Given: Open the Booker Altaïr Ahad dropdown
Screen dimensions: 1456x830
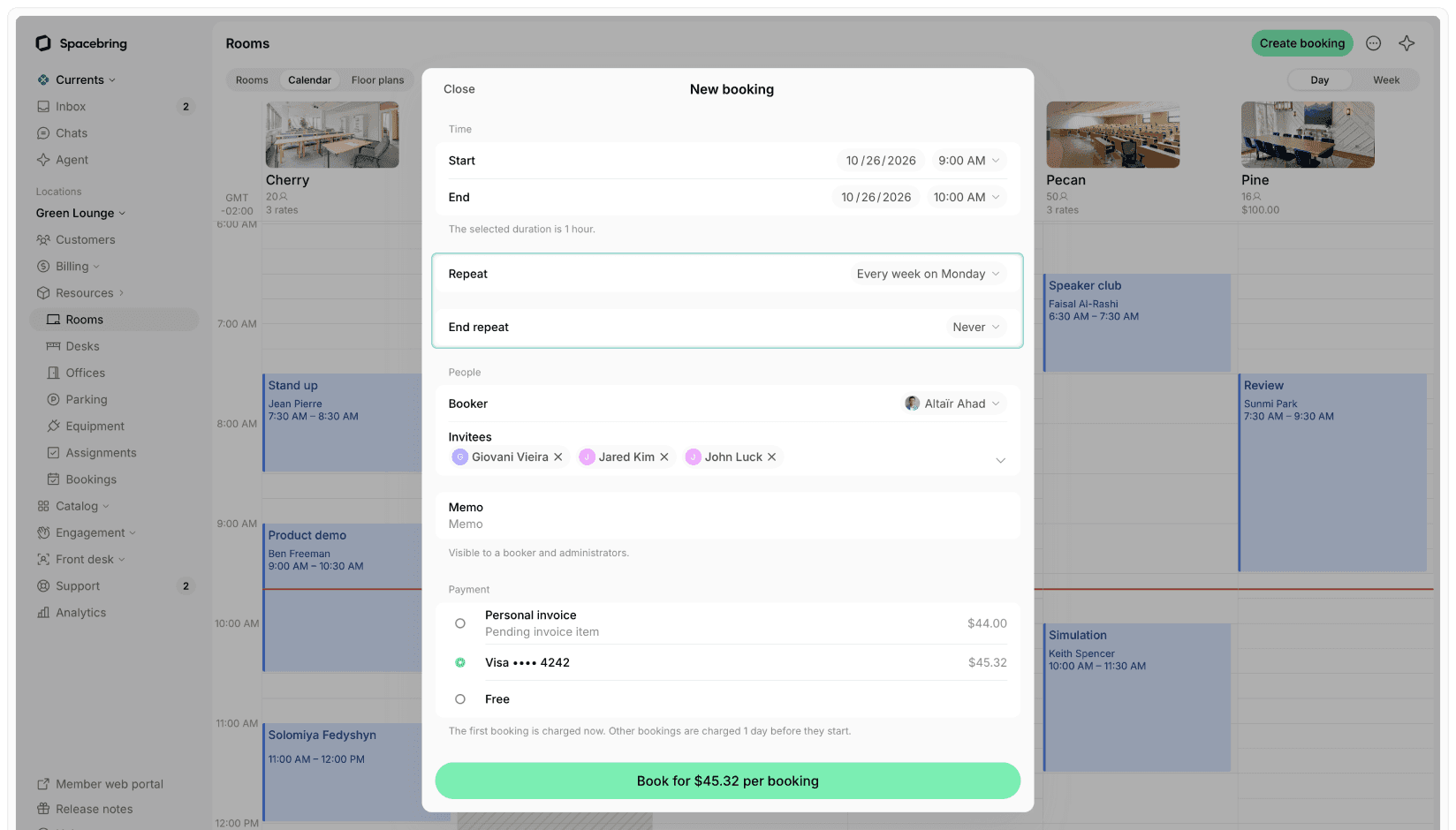Looking at the screenshot, I should pos(952,404).
